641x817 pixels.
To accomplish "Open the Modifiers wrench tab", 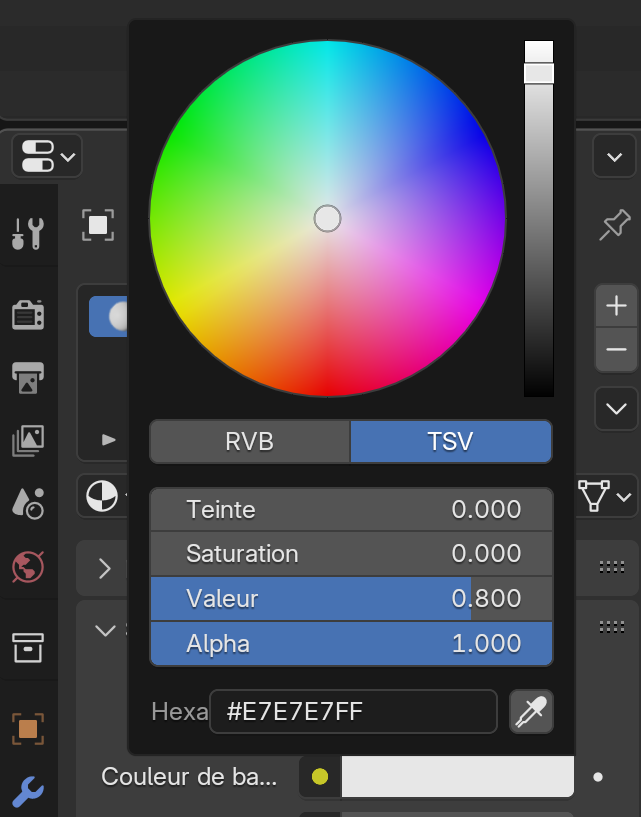I will coord(28,792).
